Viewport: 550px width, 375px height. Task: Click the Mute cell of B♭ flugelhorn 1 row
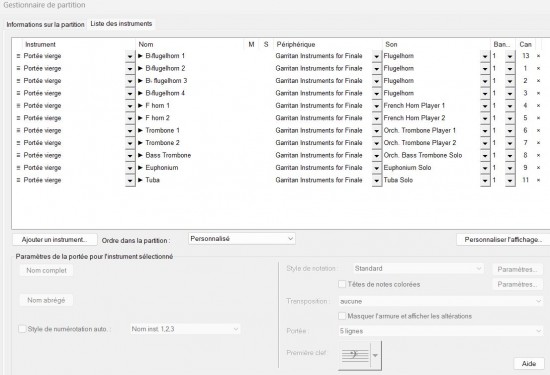(251, 56)
